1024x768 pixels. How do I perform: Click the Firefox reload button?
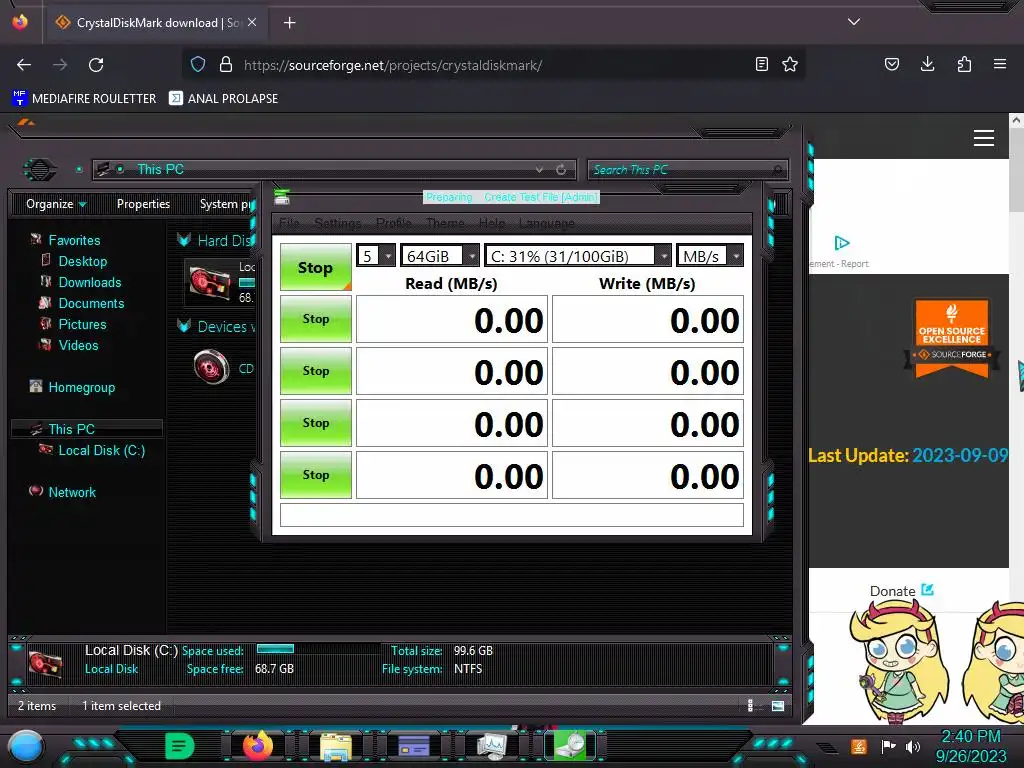(96, 65)
